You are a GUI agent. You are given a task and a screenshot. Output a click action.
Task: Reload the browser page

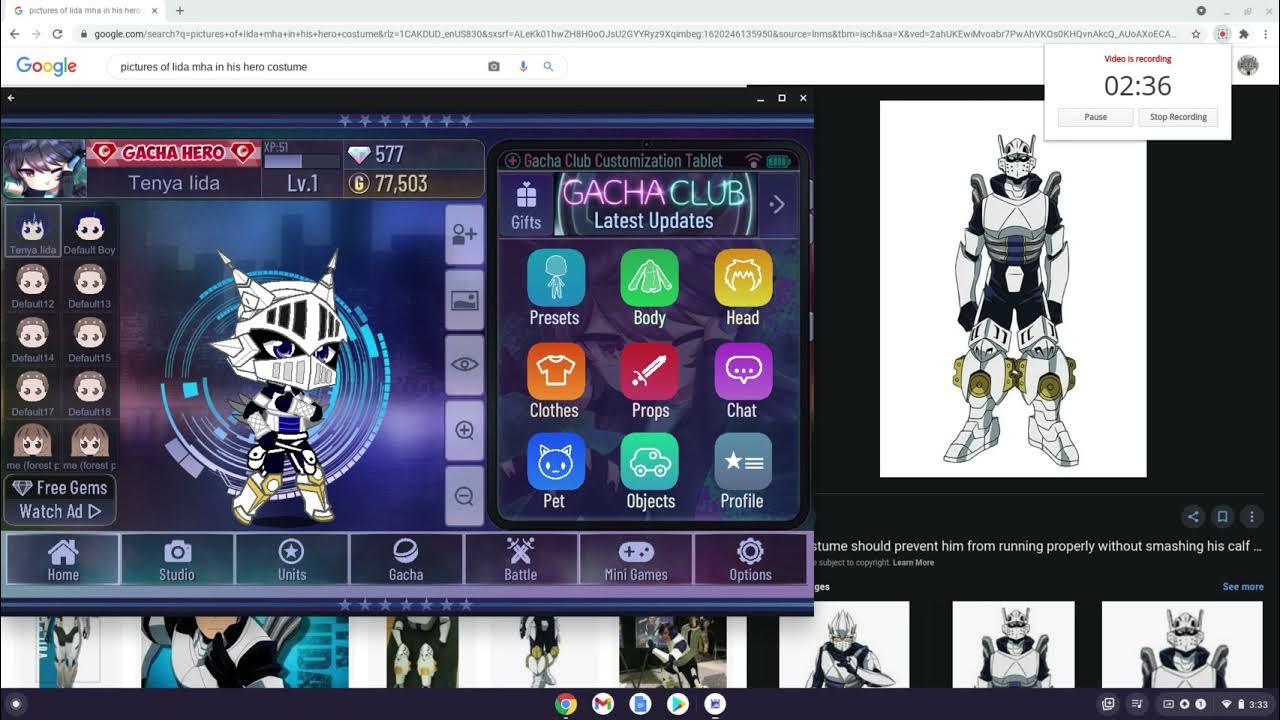57,33
